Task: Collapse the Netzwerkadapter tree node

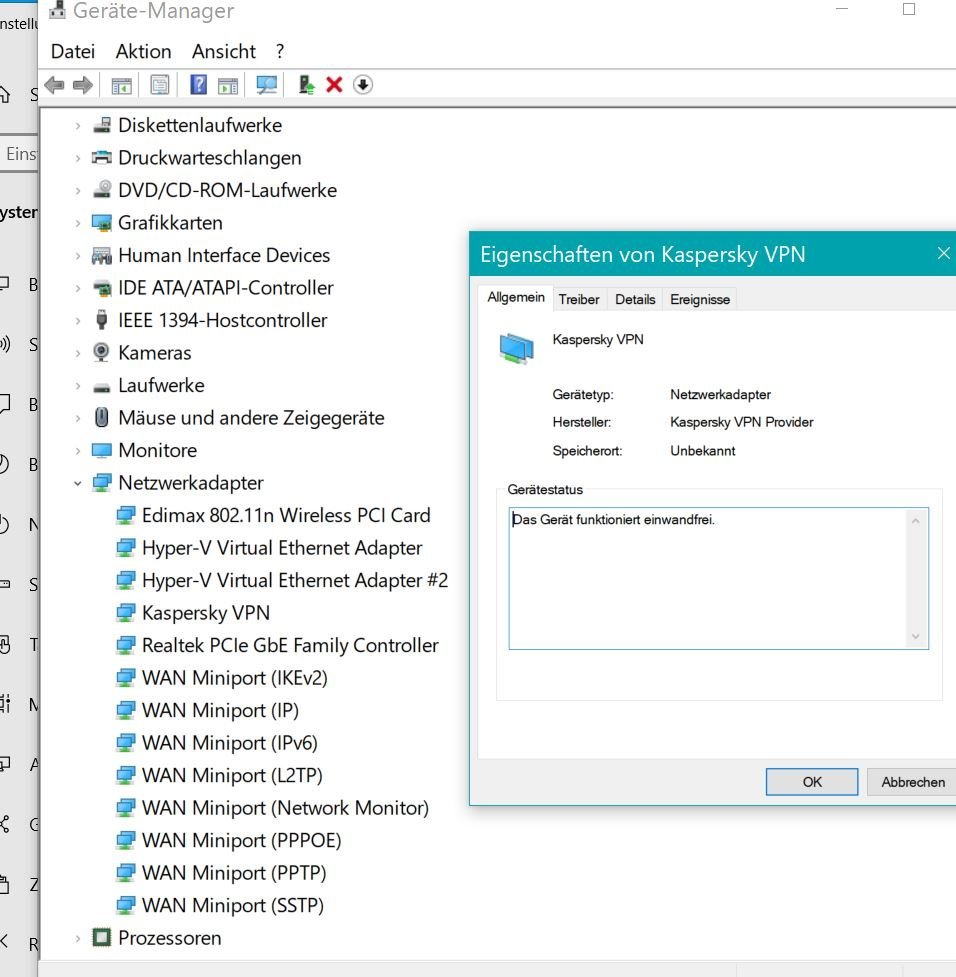Action: point(78,483)
